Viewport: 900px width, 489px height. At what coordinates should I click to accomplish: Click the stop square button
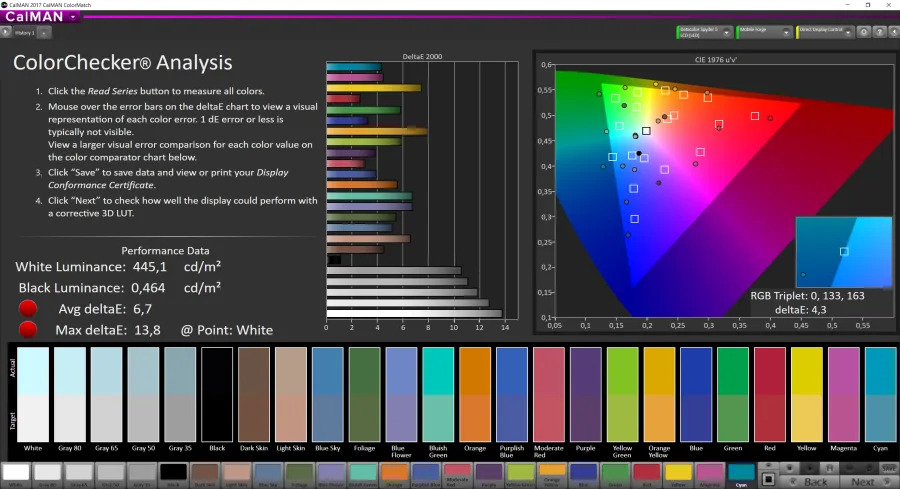click(x=769, y=479)
